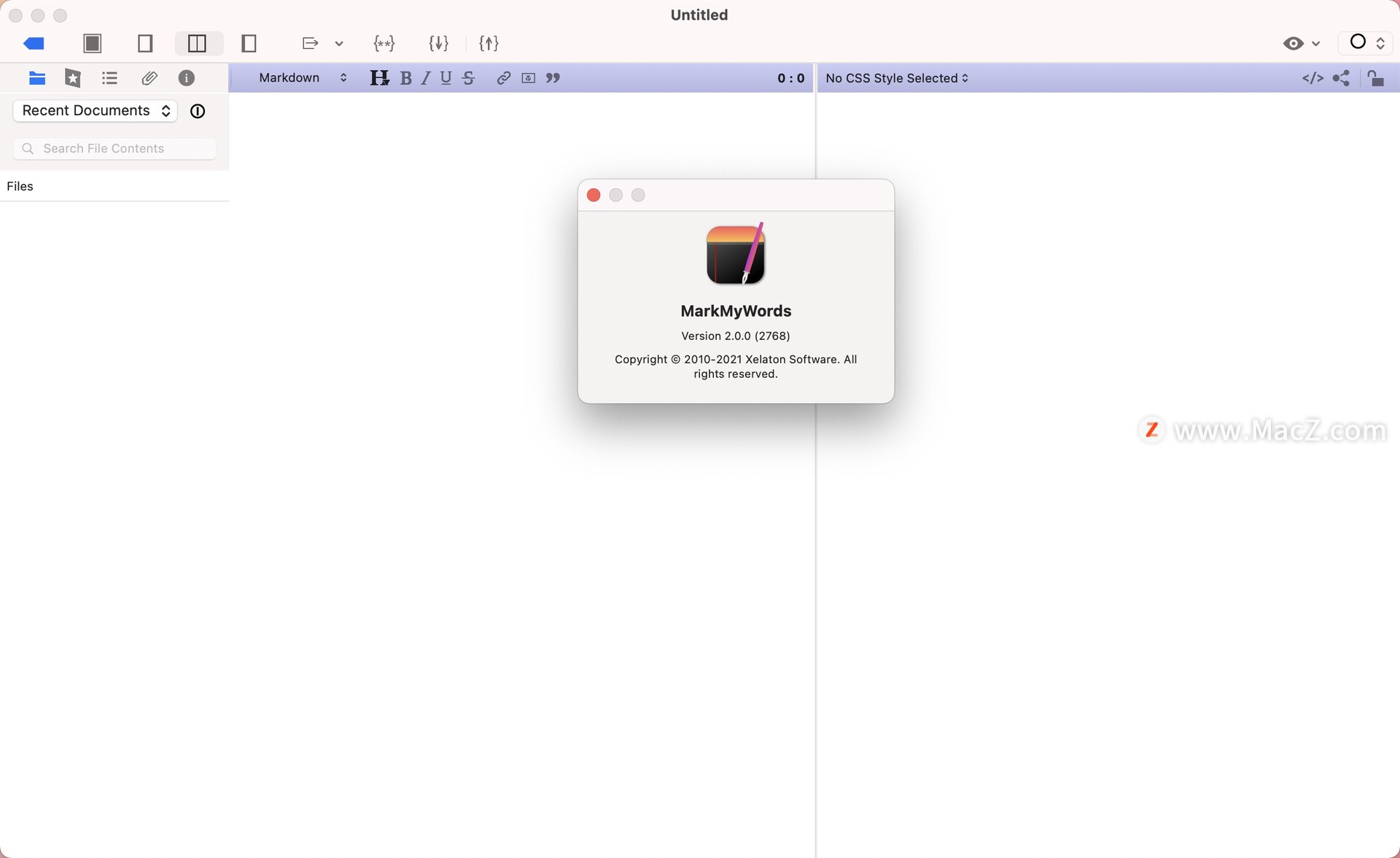Click the Version 2.0.0 (2768) text
This screenshot has width=1400, height=858.
(736, 336)
